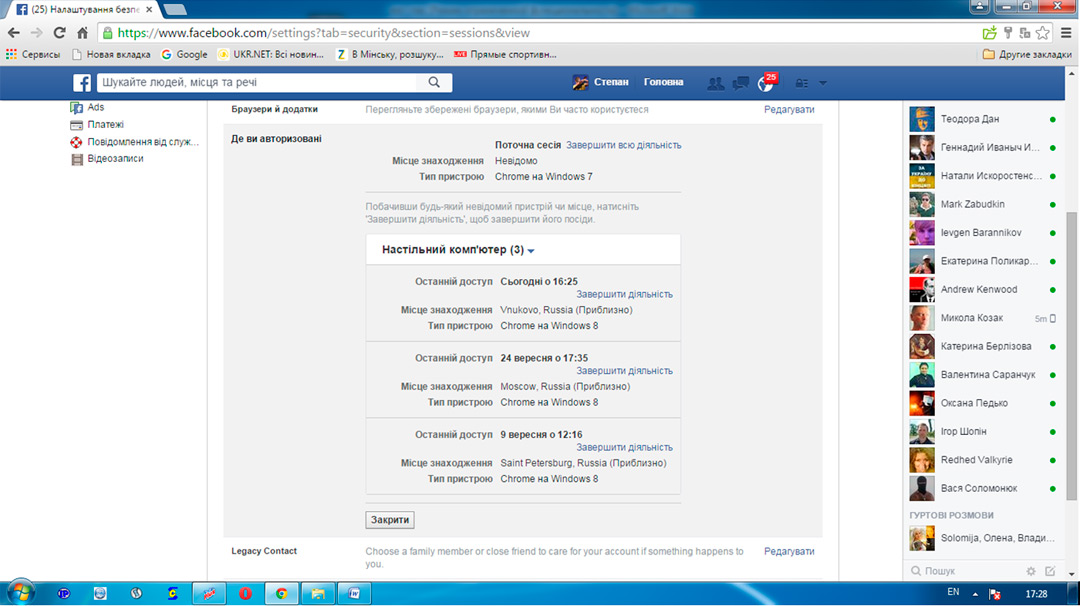Click the Закрити button
This screenshot has width=1080, height=606.
point(390,521)
